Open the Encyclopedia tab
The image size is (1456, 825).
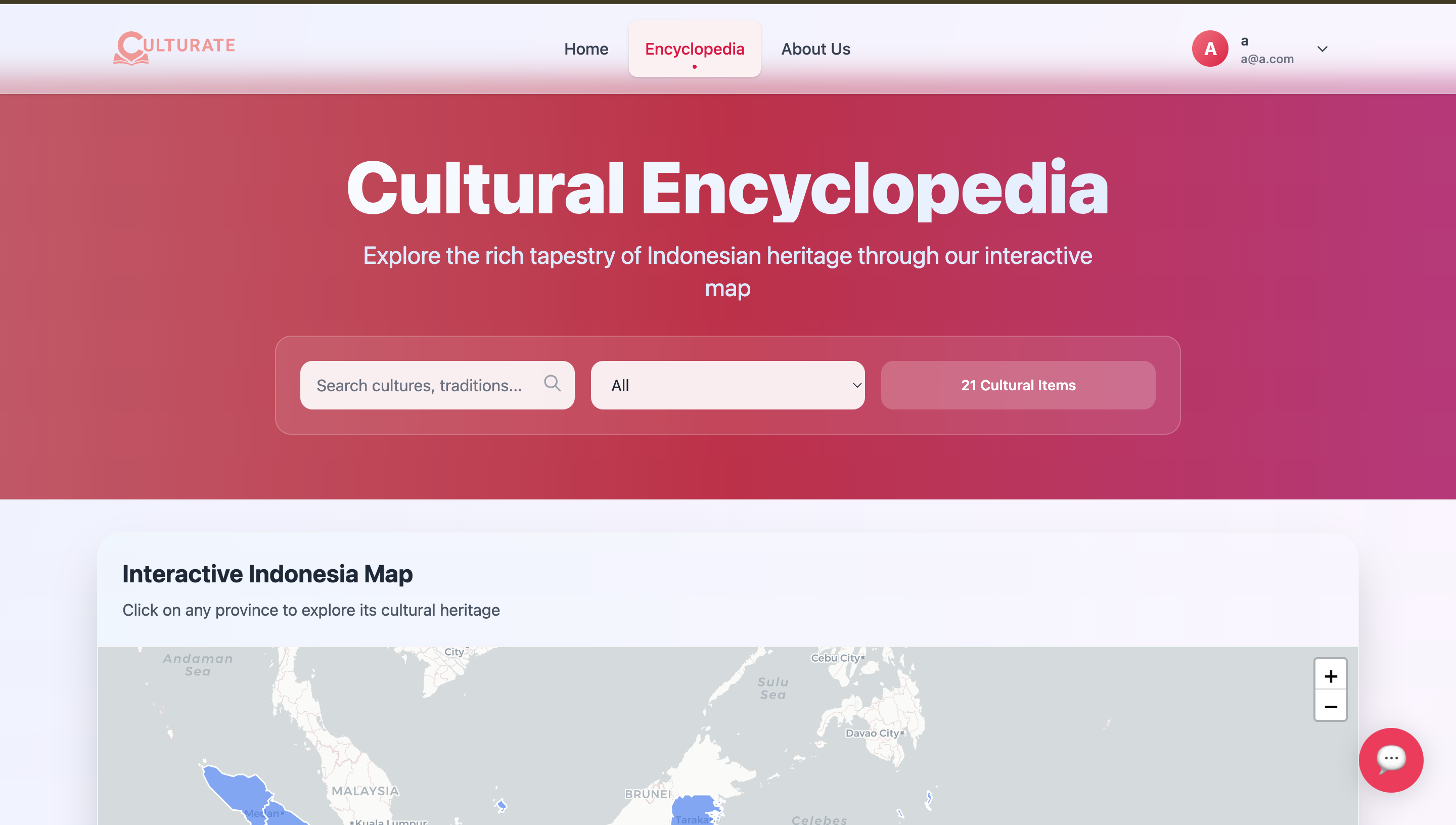click(694, 49)
